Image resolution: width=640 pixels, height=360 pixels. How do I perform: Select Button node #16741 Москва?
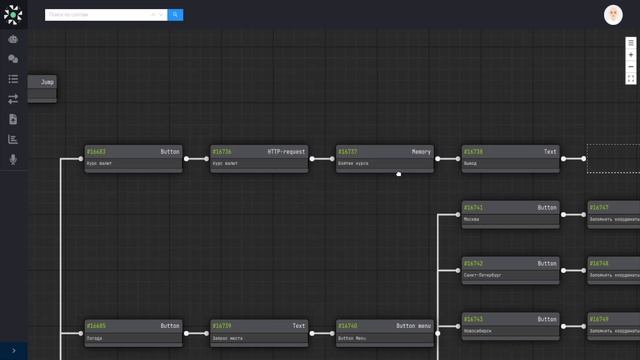(x=511, y=215)
